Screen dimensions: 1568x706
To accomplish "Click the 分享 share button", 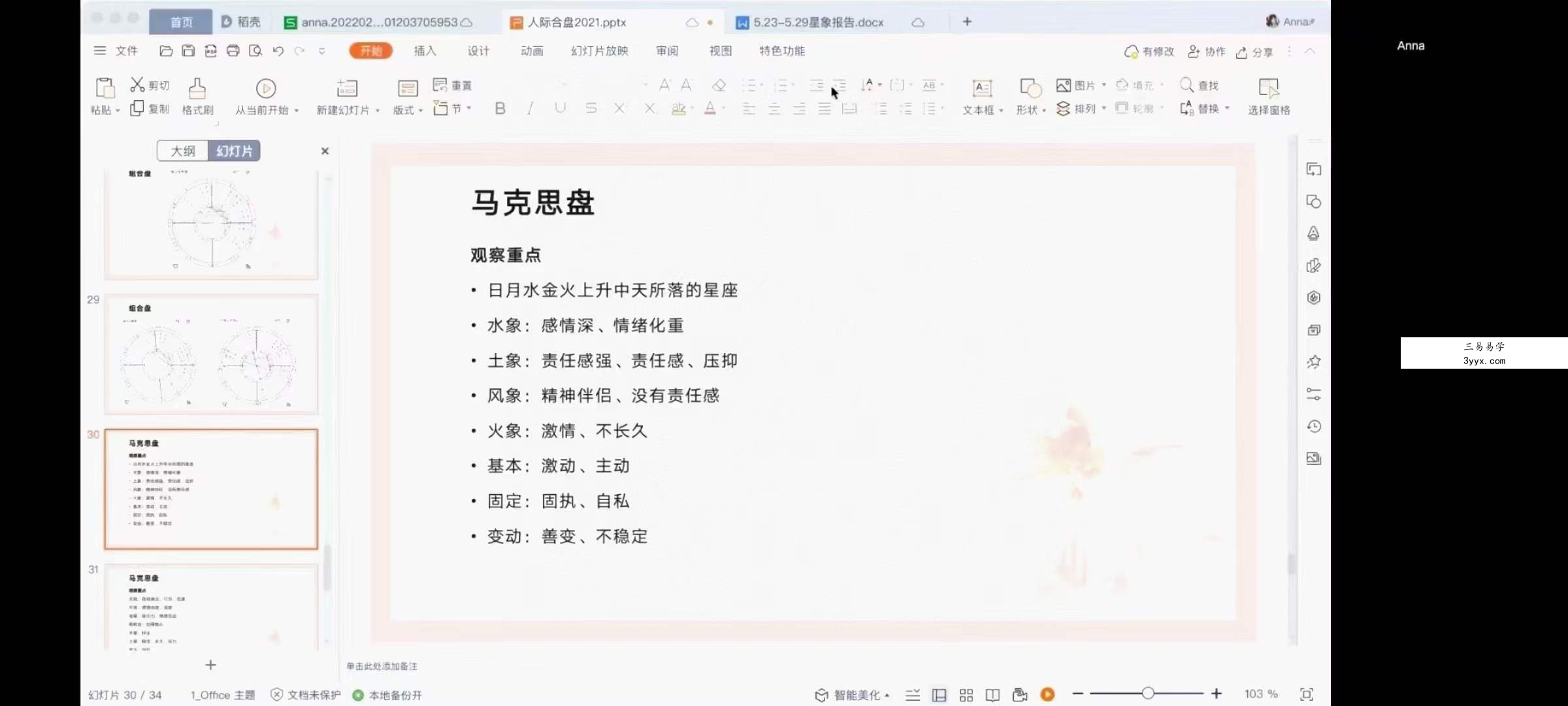I will pos(1254,52).
